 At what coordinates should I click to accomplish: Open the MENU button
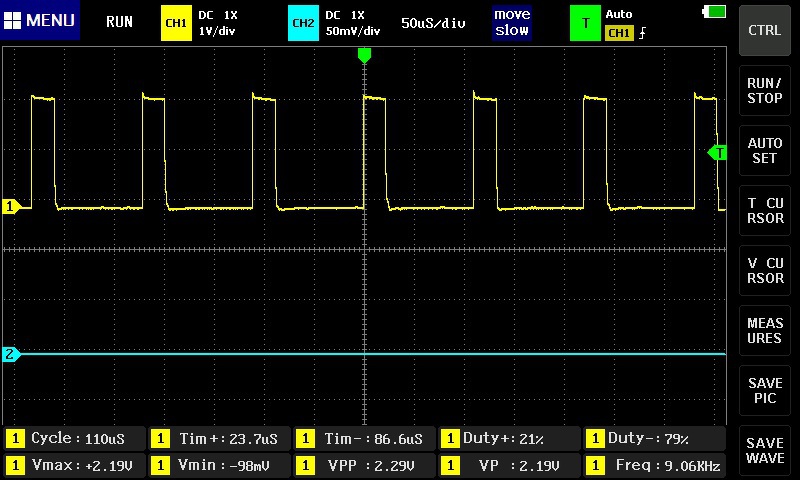[40, 20]
